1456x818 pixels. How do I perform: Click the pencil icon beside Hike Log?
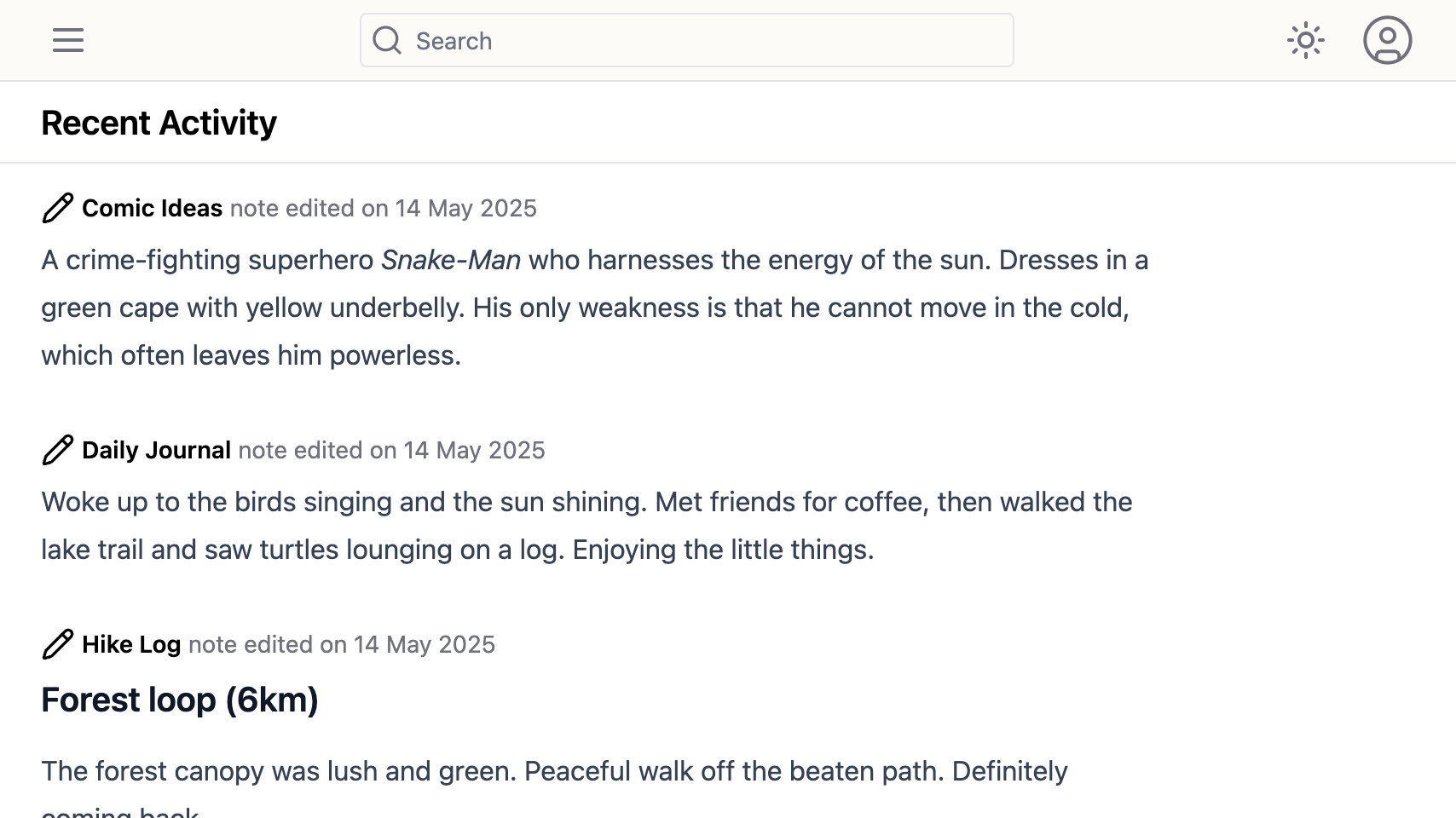(x=58, y=644)
